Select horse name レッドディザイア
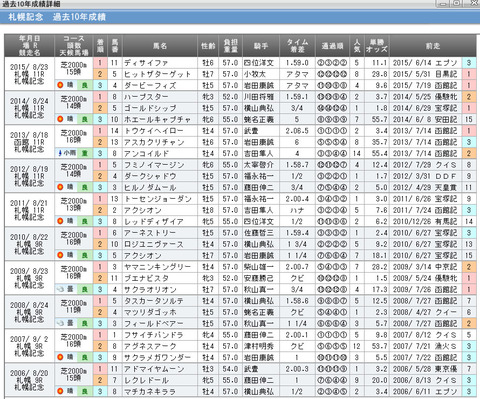Screen dimensions: 480x399 (154, 221)
